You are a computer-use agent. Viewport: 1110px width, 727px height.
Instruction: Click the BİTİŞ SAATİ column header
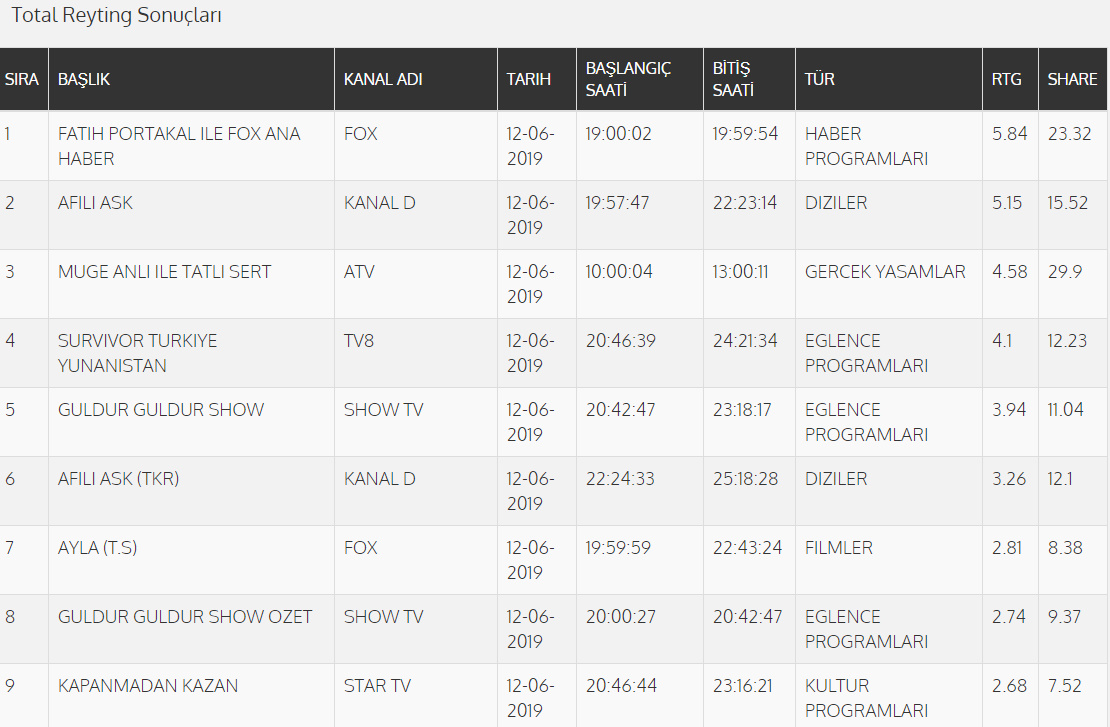click(733, 79)
